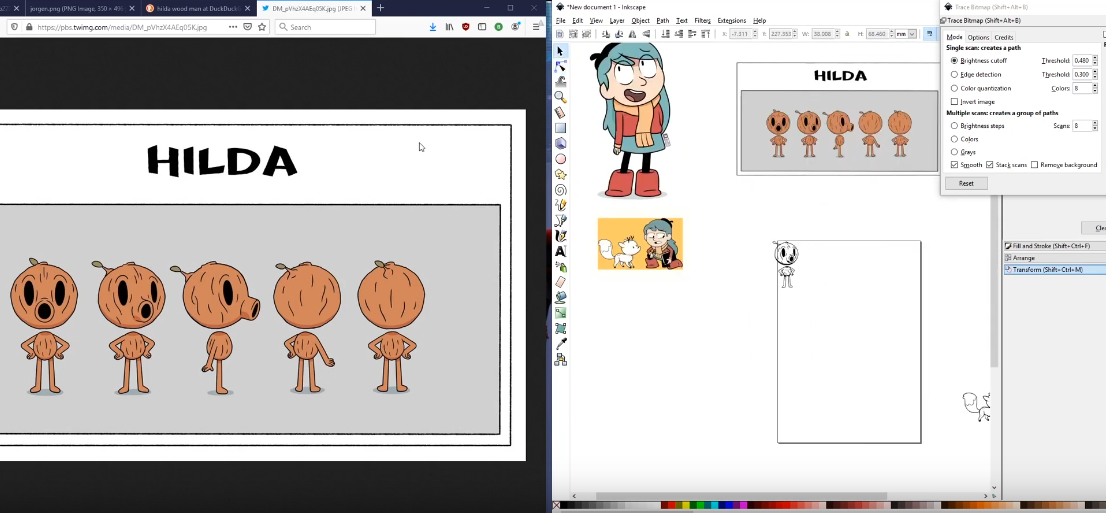
Task: Select the Measure ruler tool in Inkscape
Action: point(561,113)
